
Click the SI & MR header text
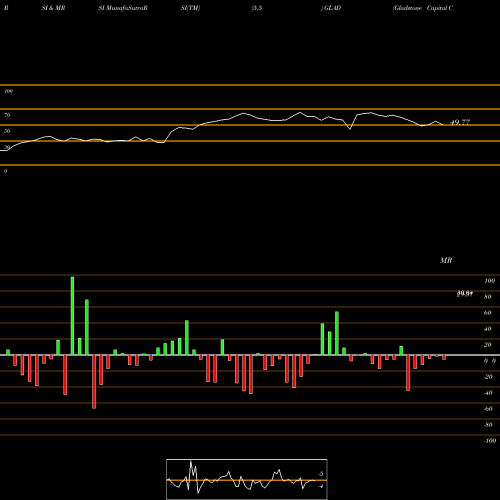click(53, 8)
